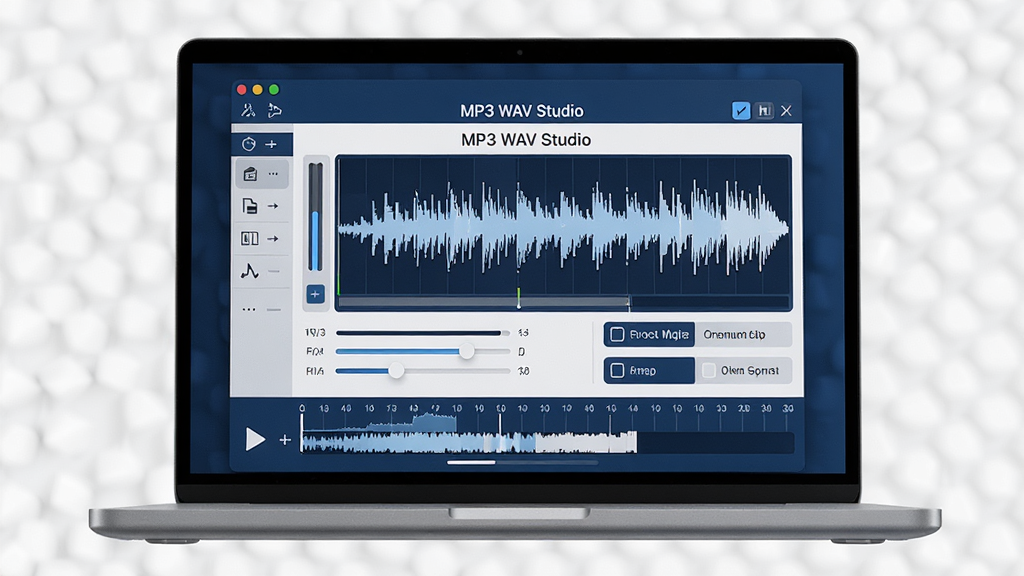Open the three-dot menu beside the clapperboard icon
1024x576 pixels.
(x=273, y=174)
